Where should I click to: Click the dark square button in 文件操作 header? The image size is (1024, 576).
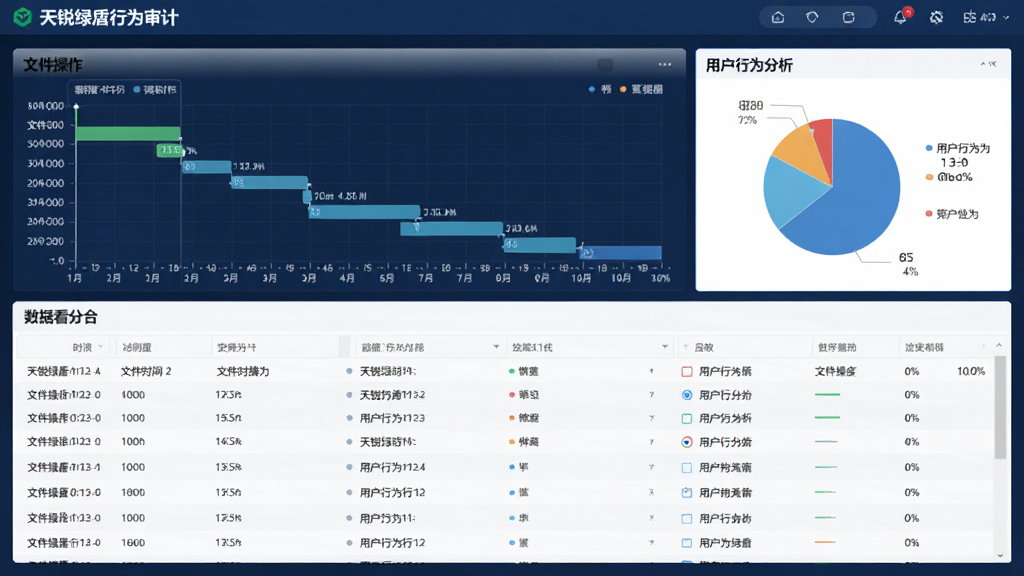pyautogui.click(x=605, y=65)
